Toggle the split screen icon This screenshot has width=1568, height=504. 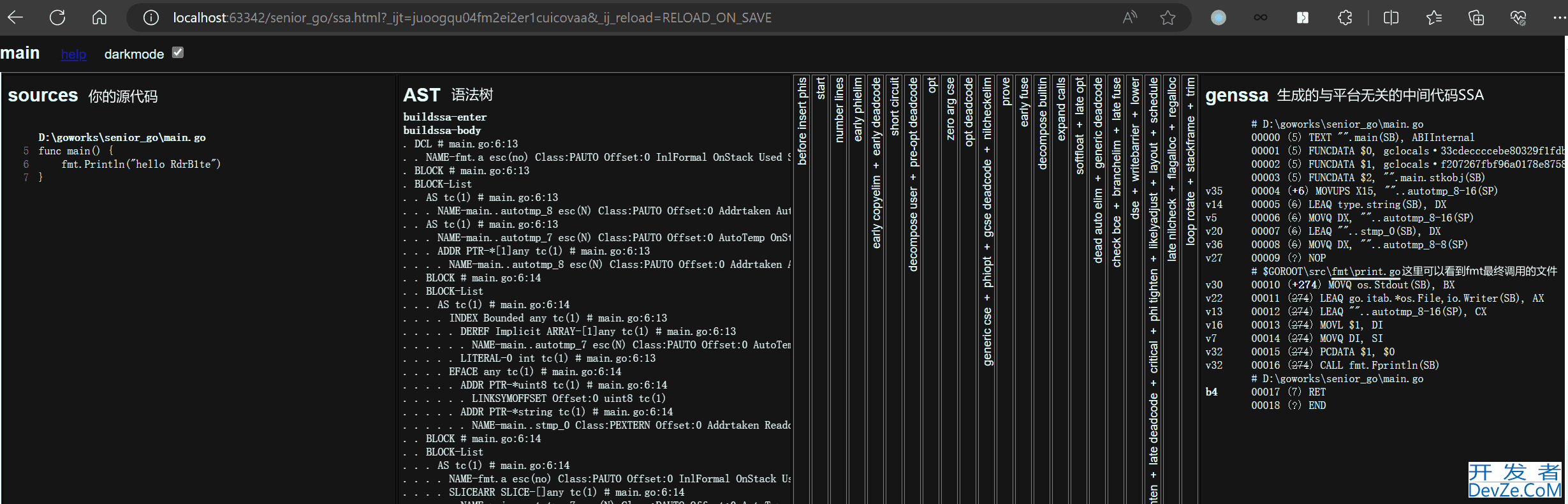click(1391, 18)
